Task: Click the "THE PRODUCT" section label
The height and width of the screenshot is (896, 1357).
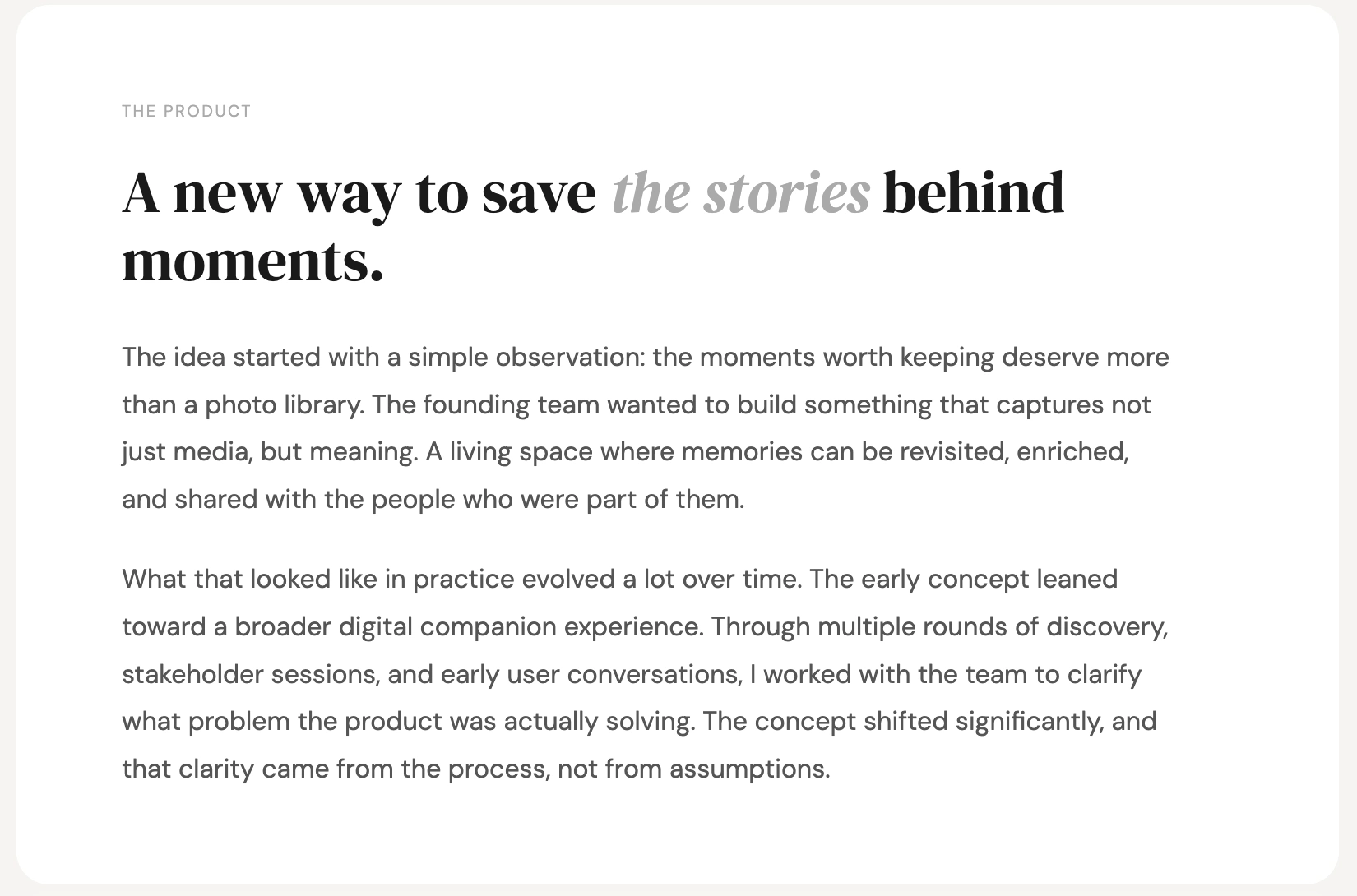Action: click(x=186, y=111)
